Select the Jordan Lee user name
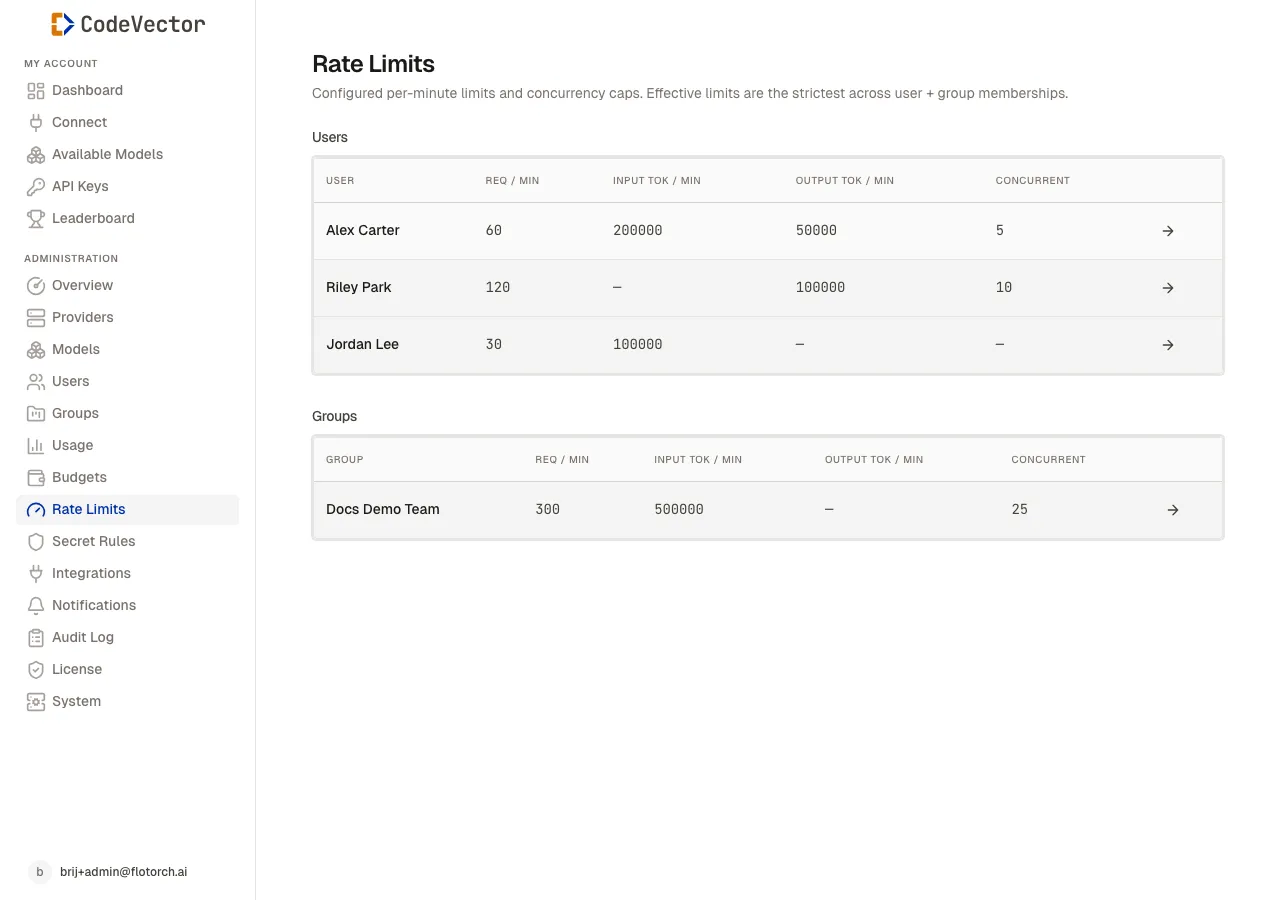 [362, 344]
